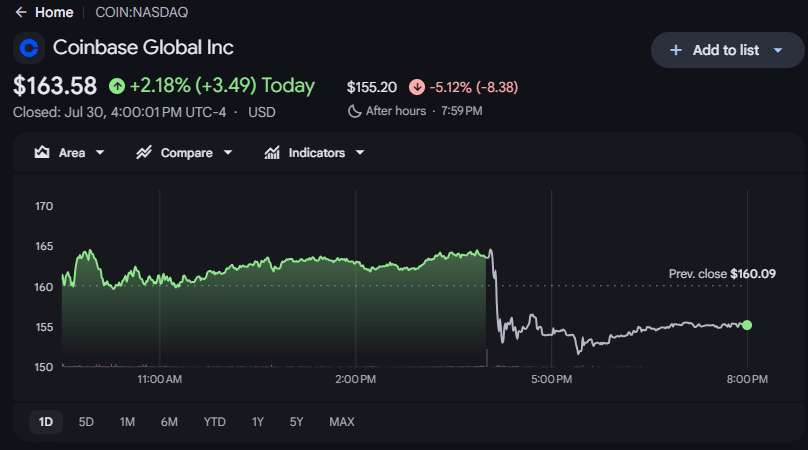Click the green up arrow icon
Screen dimensions: 808x450
(x=117, y=86)
